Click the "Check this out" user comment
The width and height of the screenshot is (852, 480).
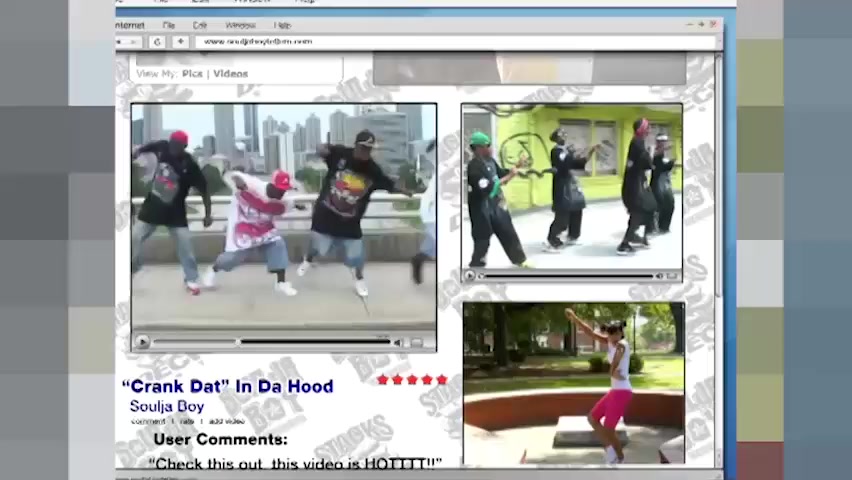point(295,463)
